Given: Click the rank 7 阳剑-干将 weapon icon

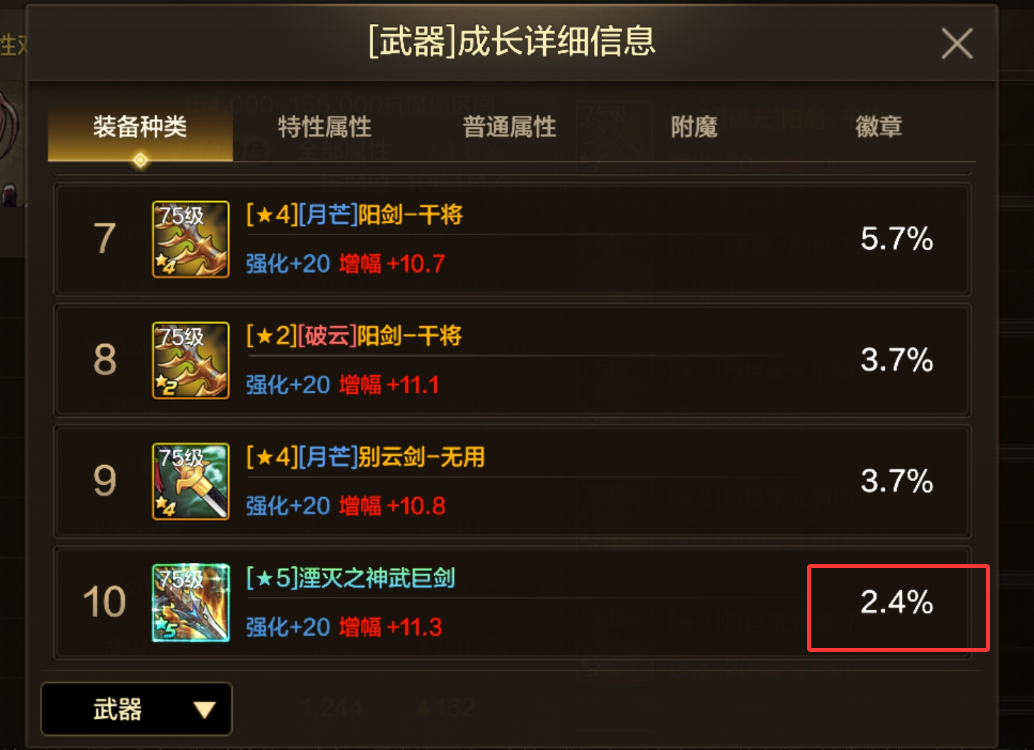Looking at the screenshot, I should pos(191,239).
